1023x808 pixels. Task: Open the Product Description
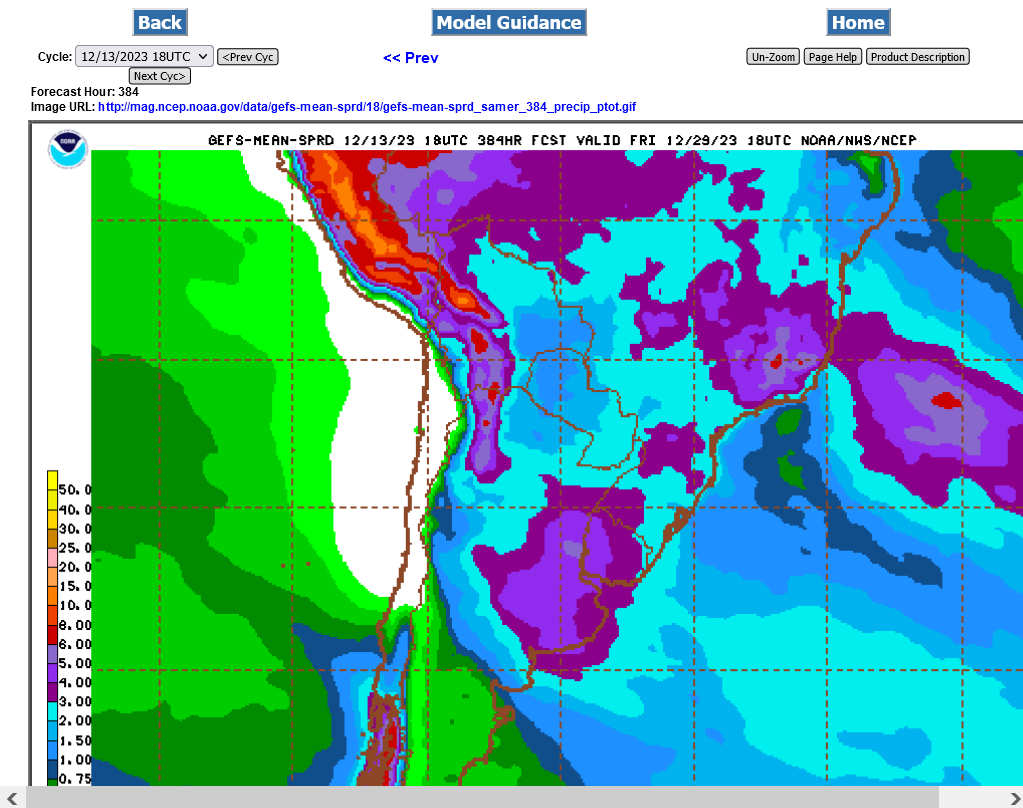coord(917,57)
